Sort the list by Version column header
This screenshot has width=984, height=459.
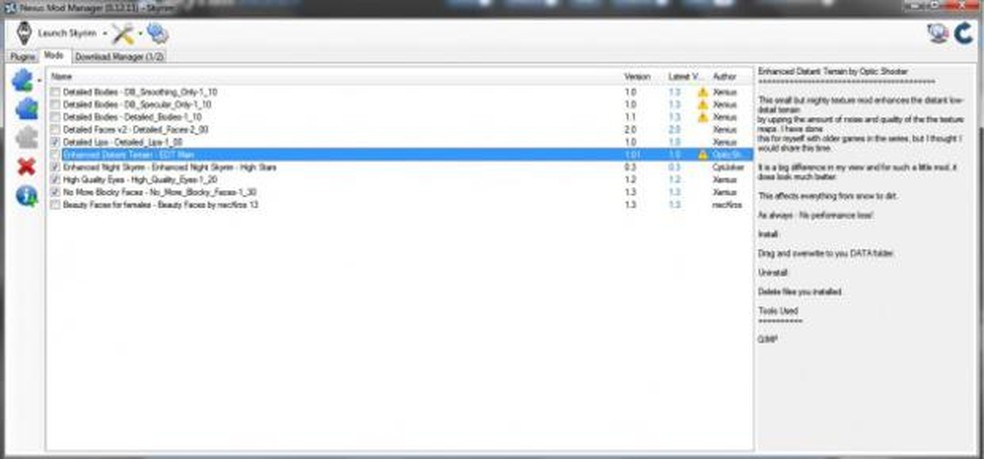point(637,76)
